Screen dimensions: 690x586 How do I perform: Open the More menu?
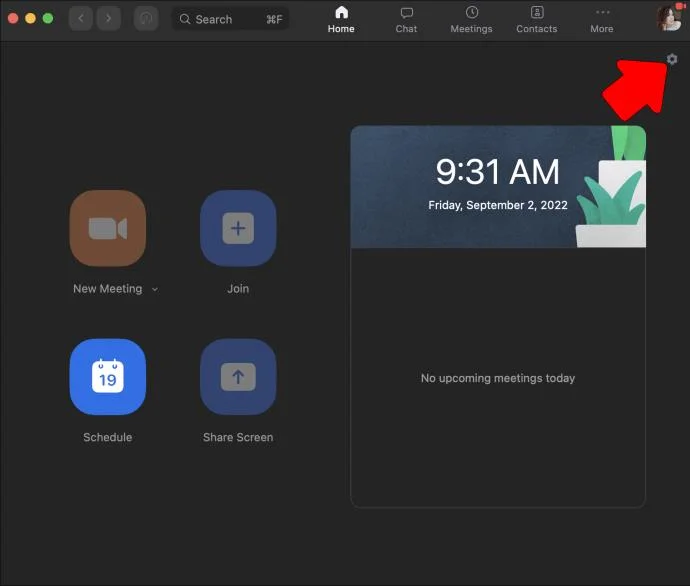coord(602,20)
